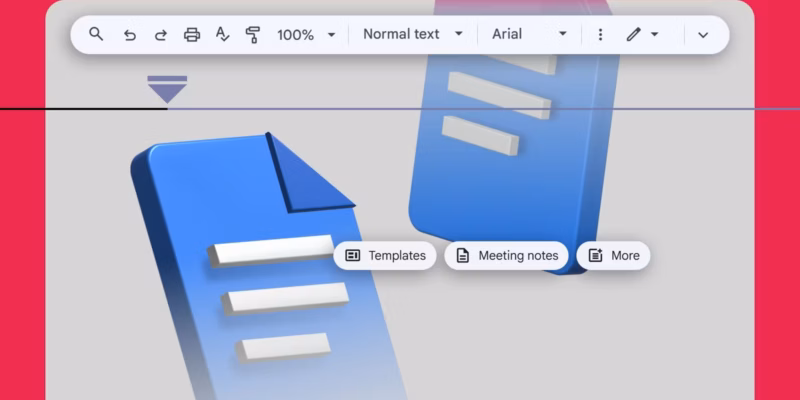Click the 100% zoom level value
This screenshot has height=400, width=800.
click(x=295, y=35)
